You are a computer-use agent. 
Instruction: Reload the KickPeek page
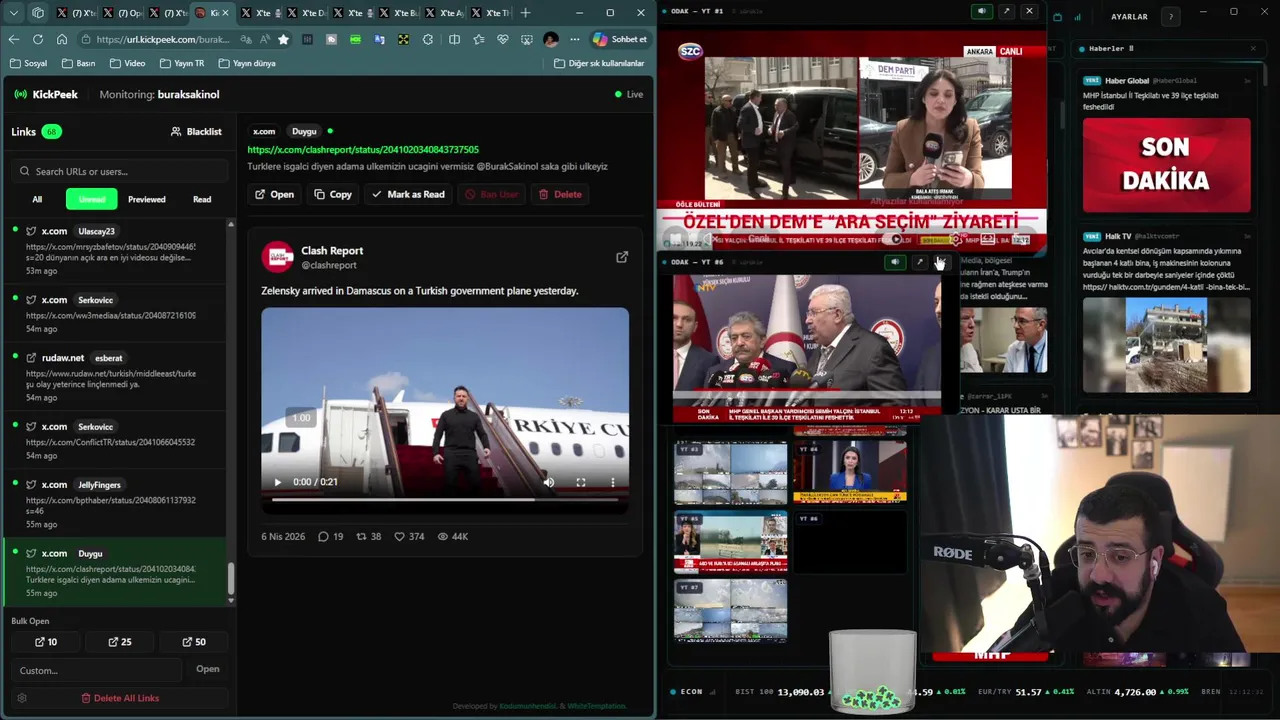(38, 39)
